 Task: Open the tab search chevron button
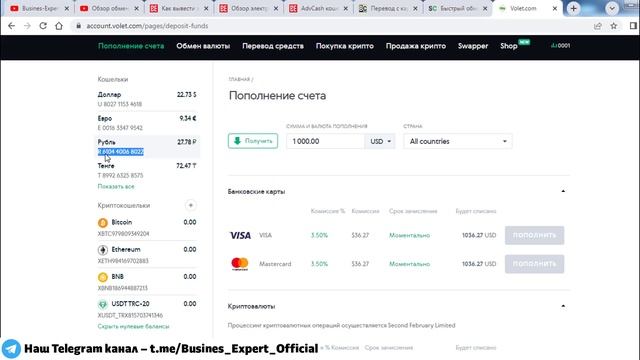611,8
